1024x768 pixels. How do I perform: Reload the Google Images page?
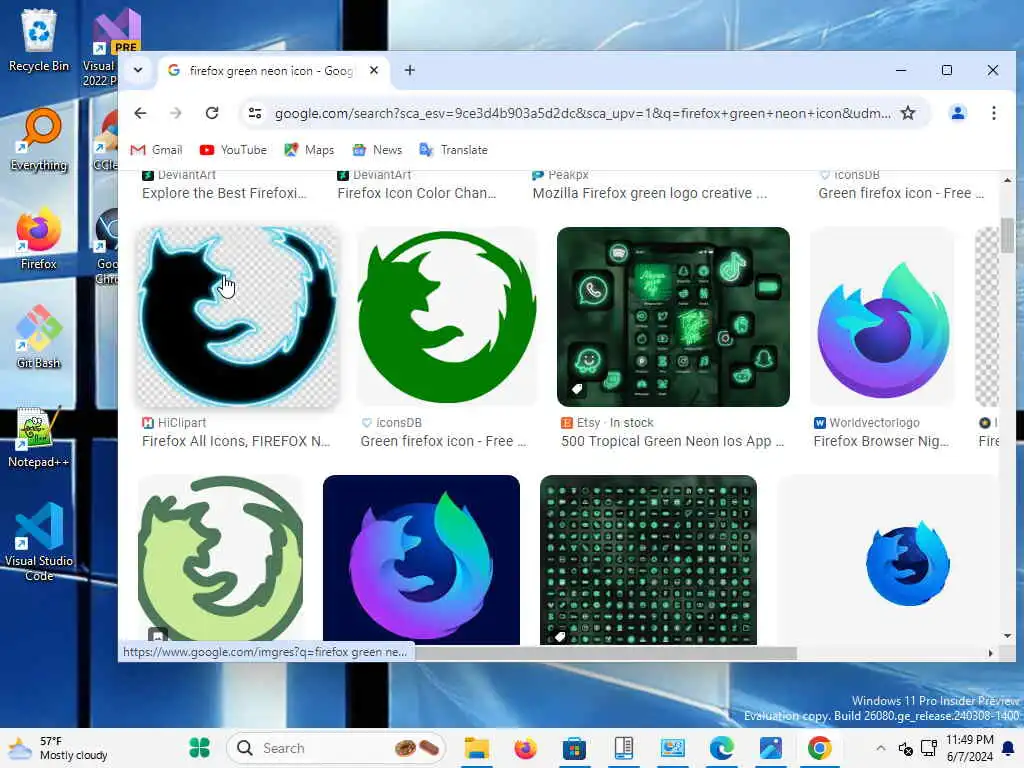pos(212,113)
